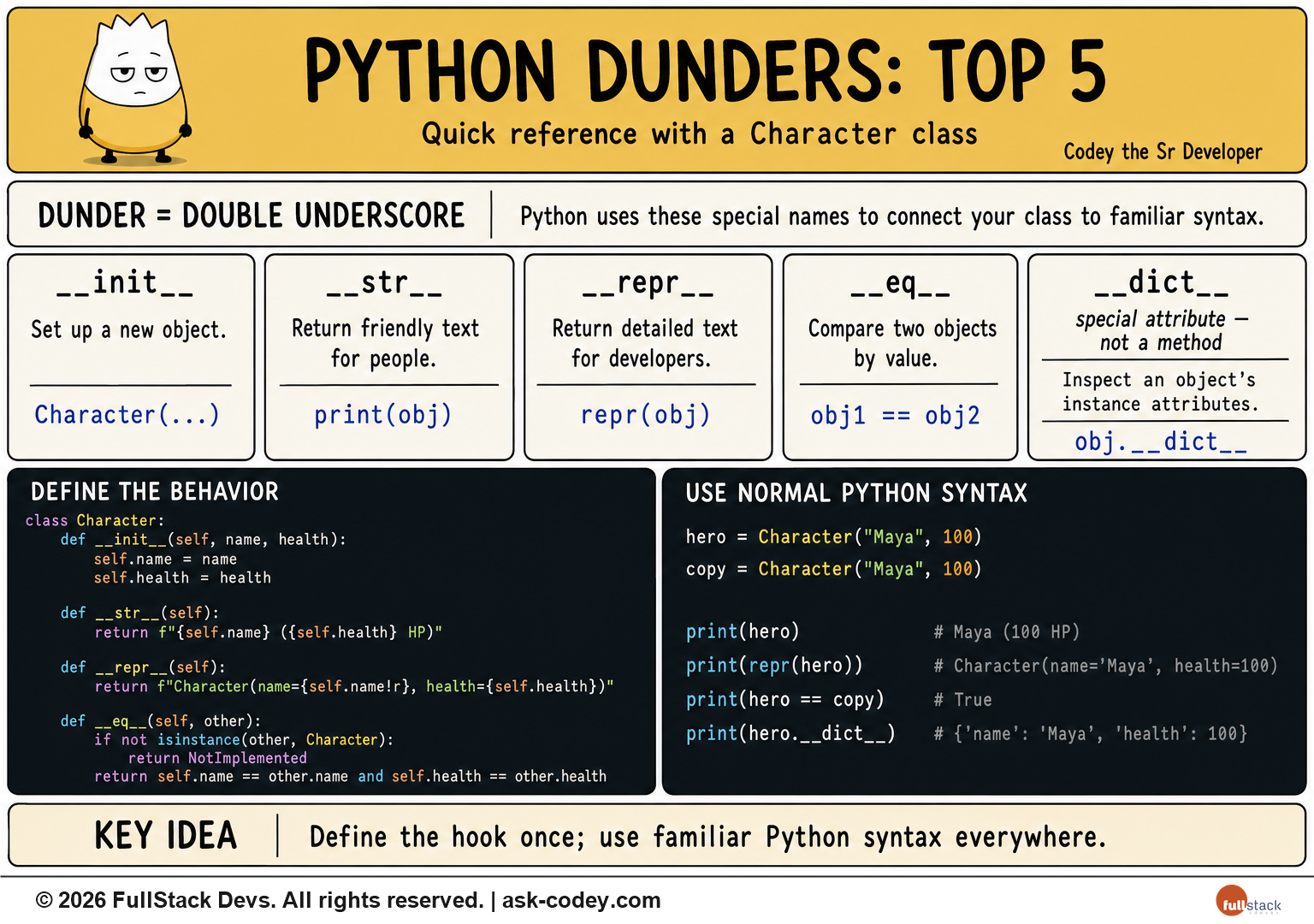This screenshot has height=924, width=1314.
Task: Click the 'repr(obj)' example in the __repr__ card
Action: point(646,415)
